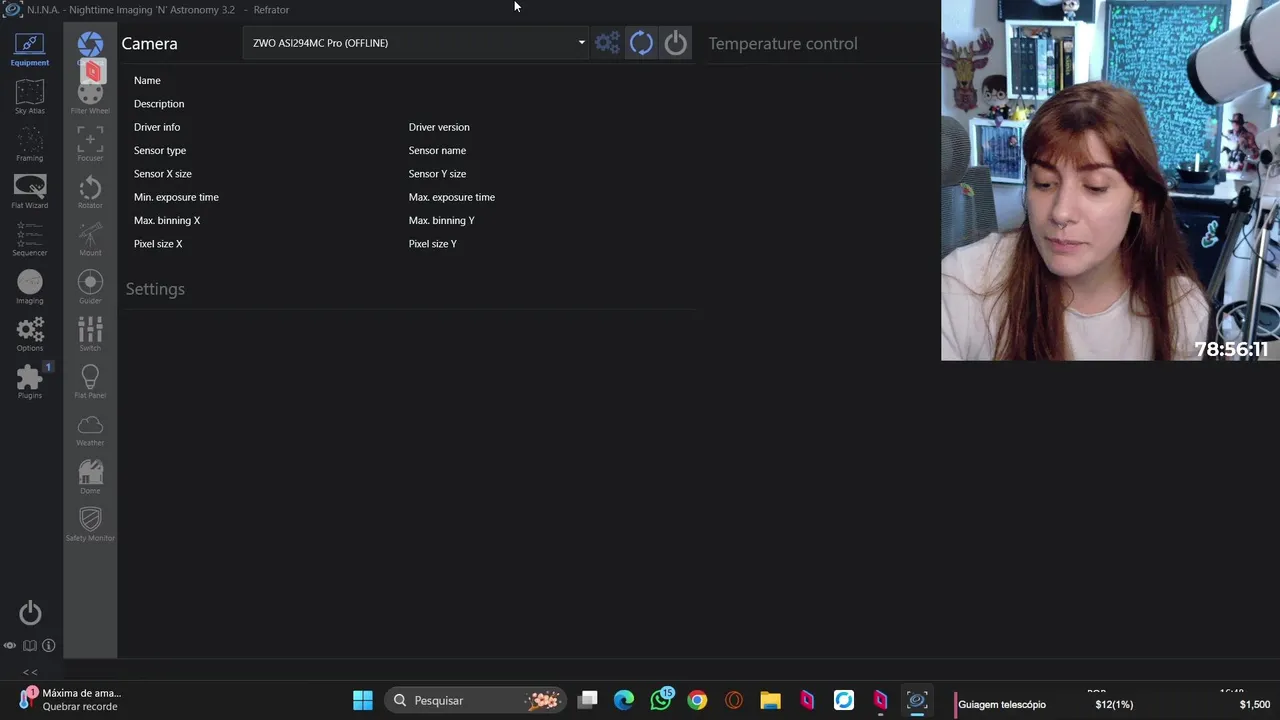Open the Safety Monitor equipment tab

[90, 524]
